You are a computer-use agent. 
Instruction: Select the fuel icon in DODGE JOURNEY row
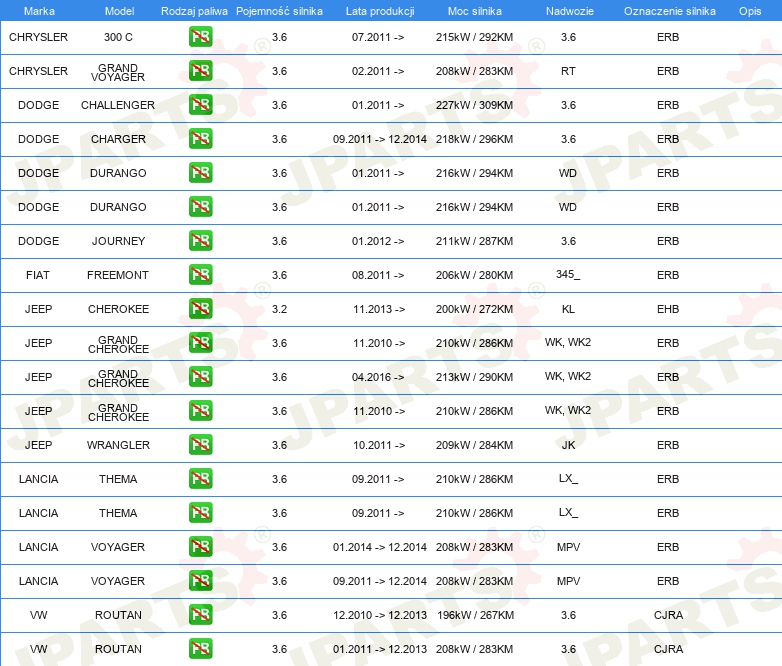click(x=200, y=241)
